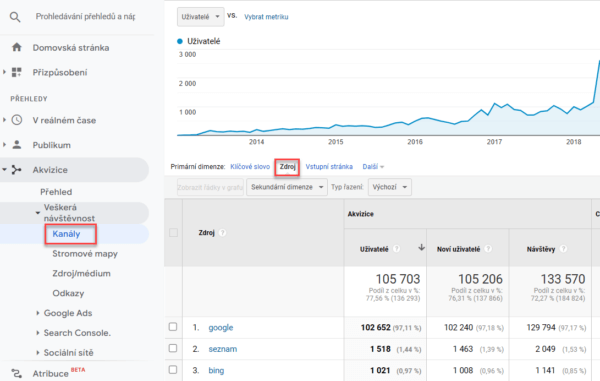The height and width of the screenshot is (381, 600).
Task: Click sort arrow in Uživatelé column
Action: [421, 247]
